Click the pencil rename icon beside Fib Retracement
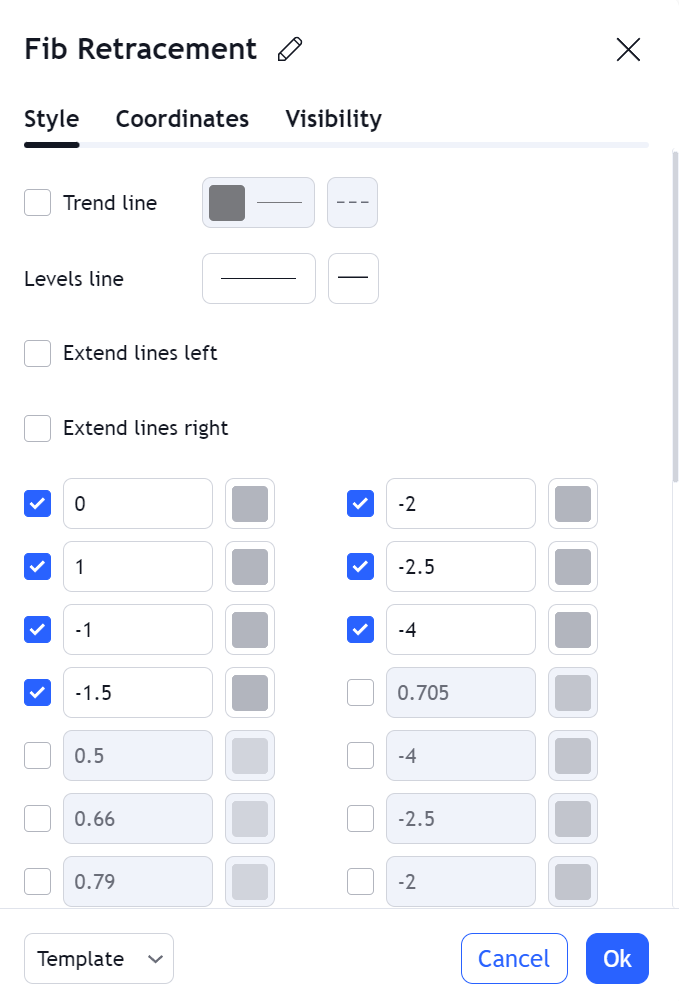 click(x=290, y=49)
